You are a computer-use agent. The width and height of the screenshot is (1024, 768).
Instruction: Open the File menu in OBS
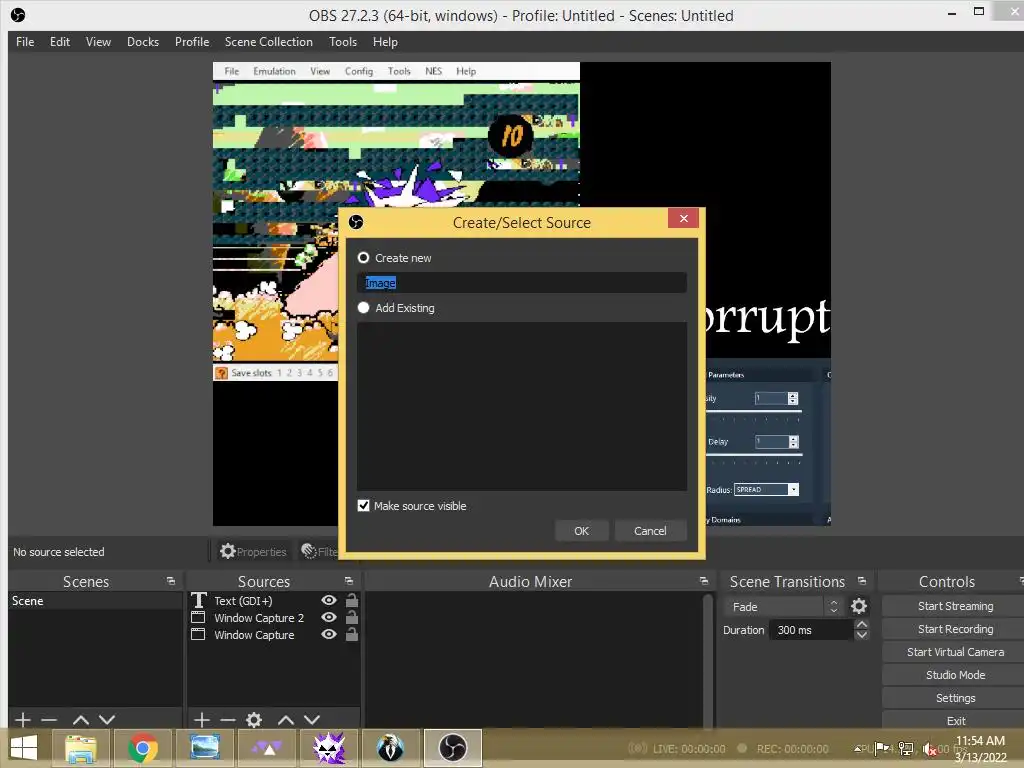25,42
